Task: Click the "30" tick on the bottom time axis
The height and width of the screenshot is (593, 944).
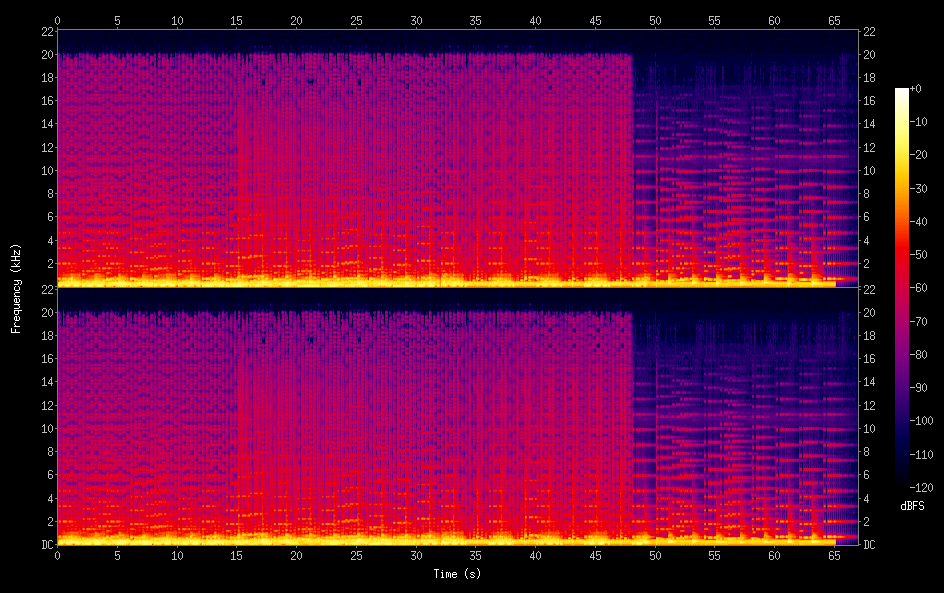Action: (416, 556)
